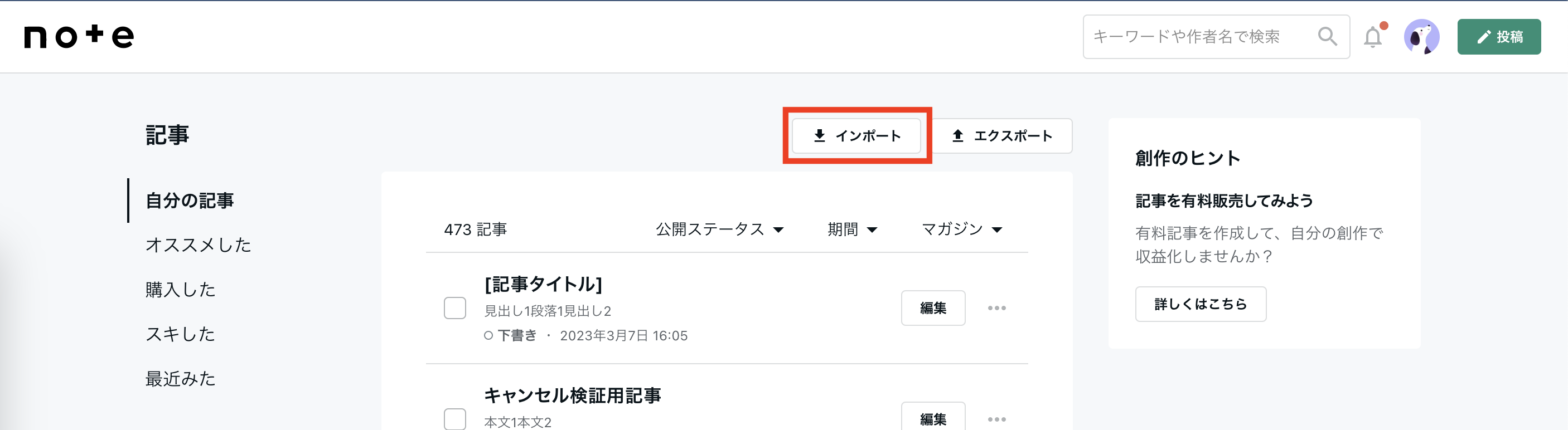Viewport: 1568px width, 430px height.
Task: Check the [記事タイトル] article checkbox
Action: point(454,308)
